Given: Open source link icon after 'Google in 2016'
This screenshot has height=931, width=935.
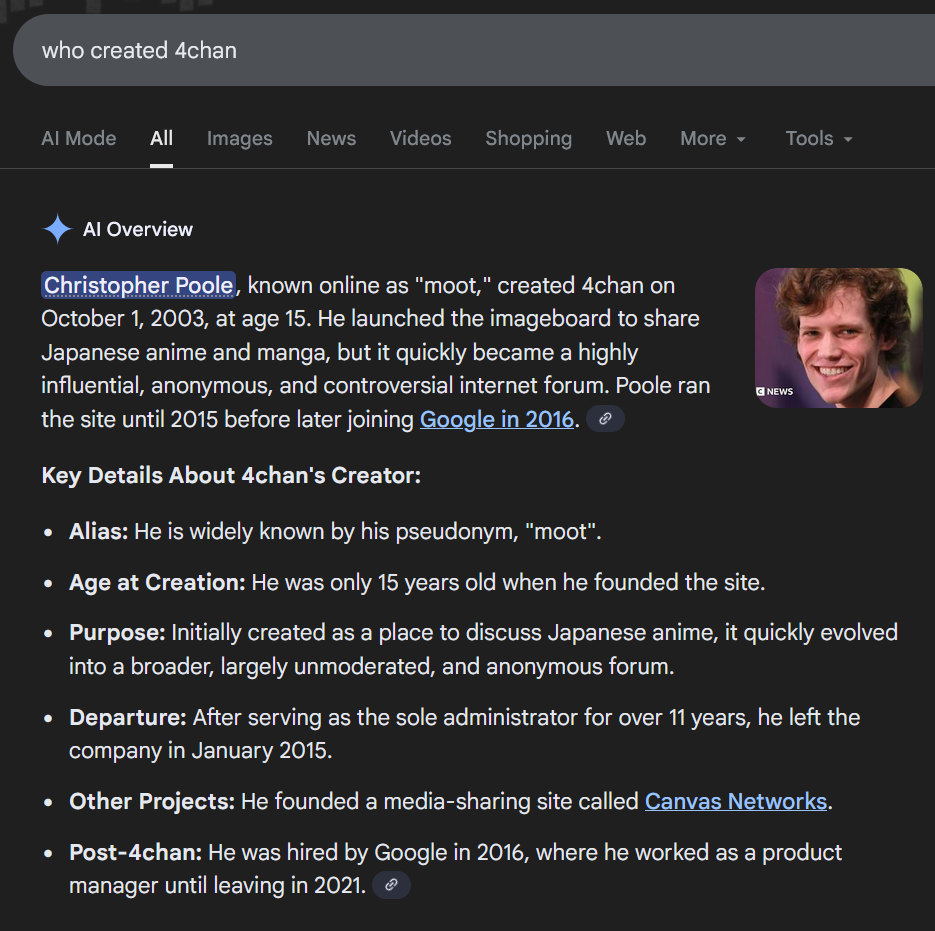Looking at the screenshot, I should [605, 419].
